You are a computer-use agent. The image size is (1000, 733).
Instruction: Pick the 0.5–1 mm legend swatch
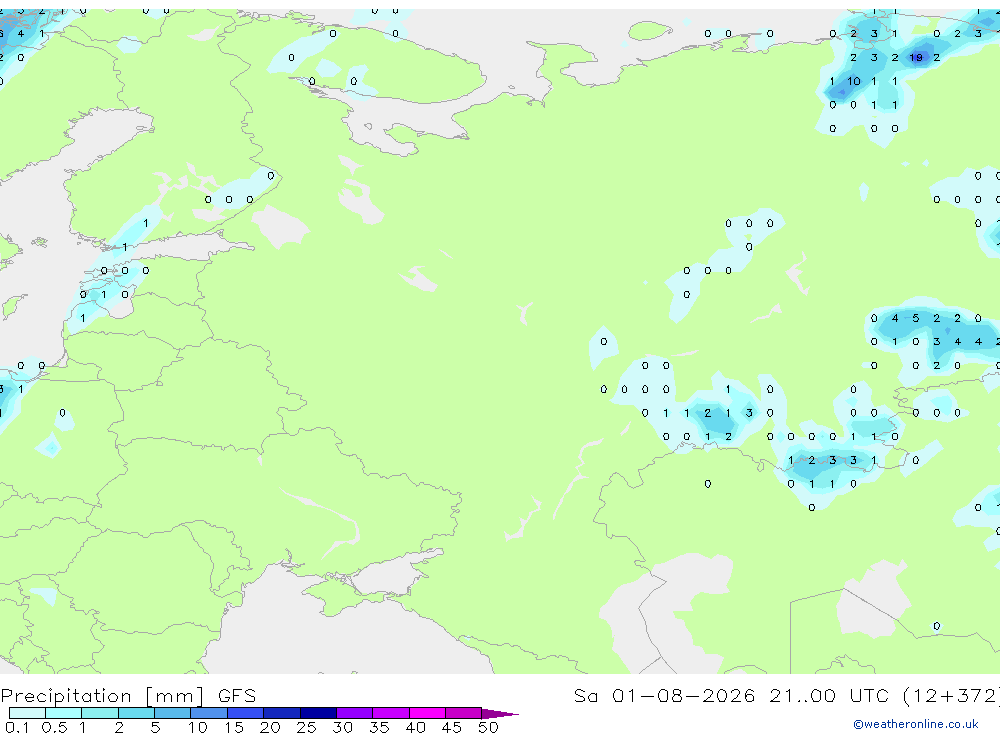[64, 713]
